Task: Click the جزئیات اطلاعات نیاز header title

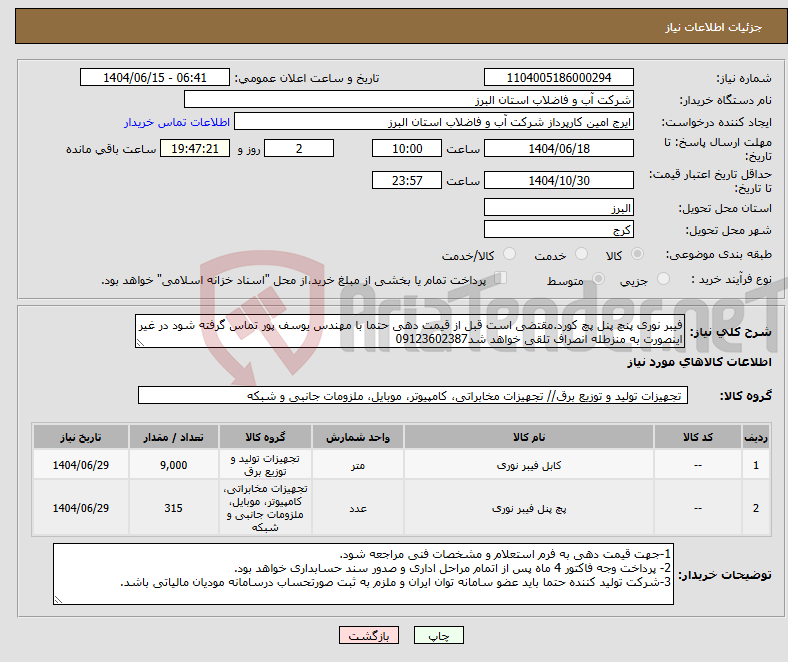Action: [x=714, y=27]
